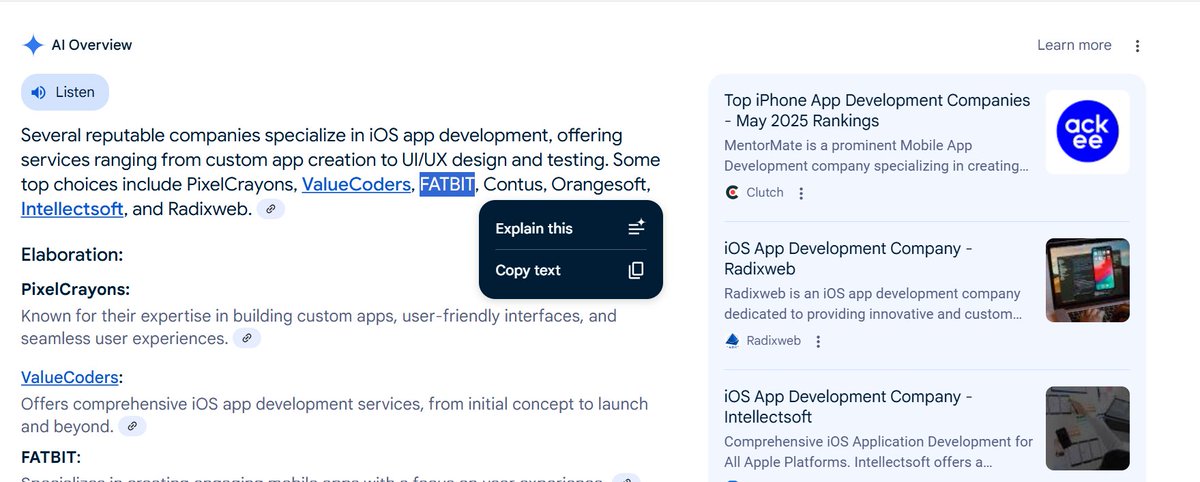Click the MentorMate snippet text in first card
Viewport: 1200px width, 482px height.
pos(876,155)
